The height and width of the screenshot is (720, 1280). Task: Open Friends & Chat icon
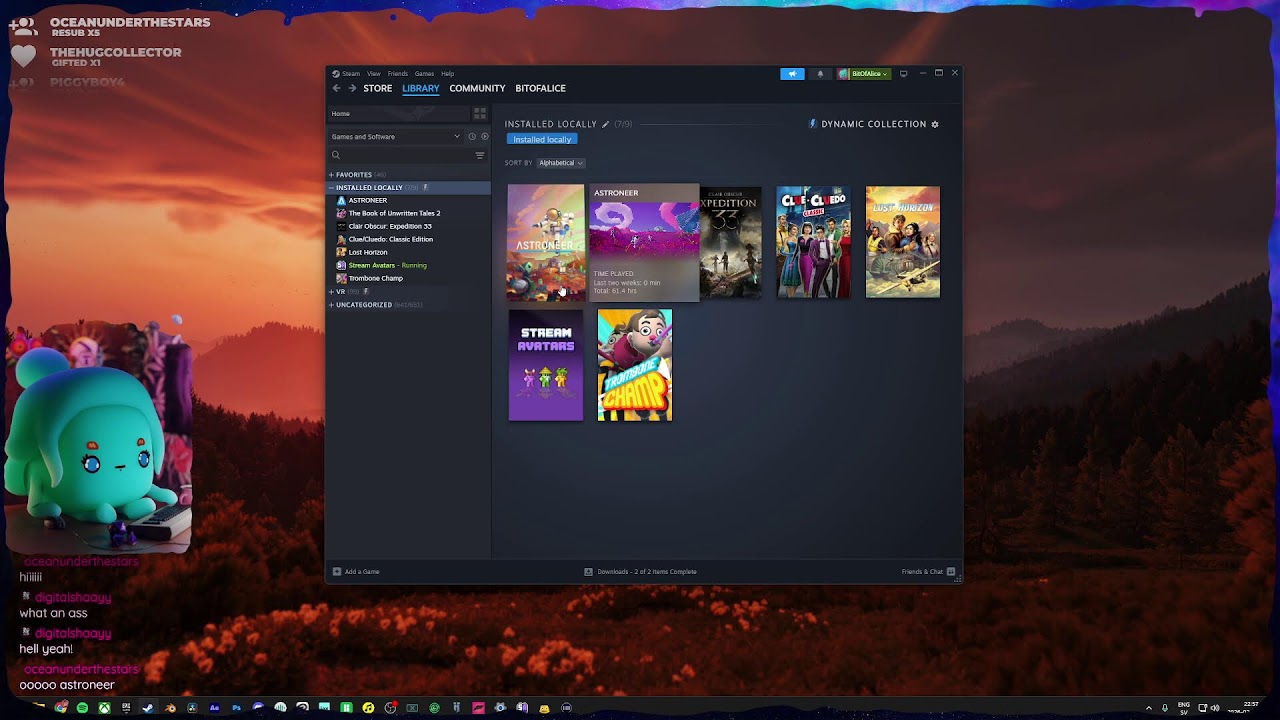tap(951, 572)
